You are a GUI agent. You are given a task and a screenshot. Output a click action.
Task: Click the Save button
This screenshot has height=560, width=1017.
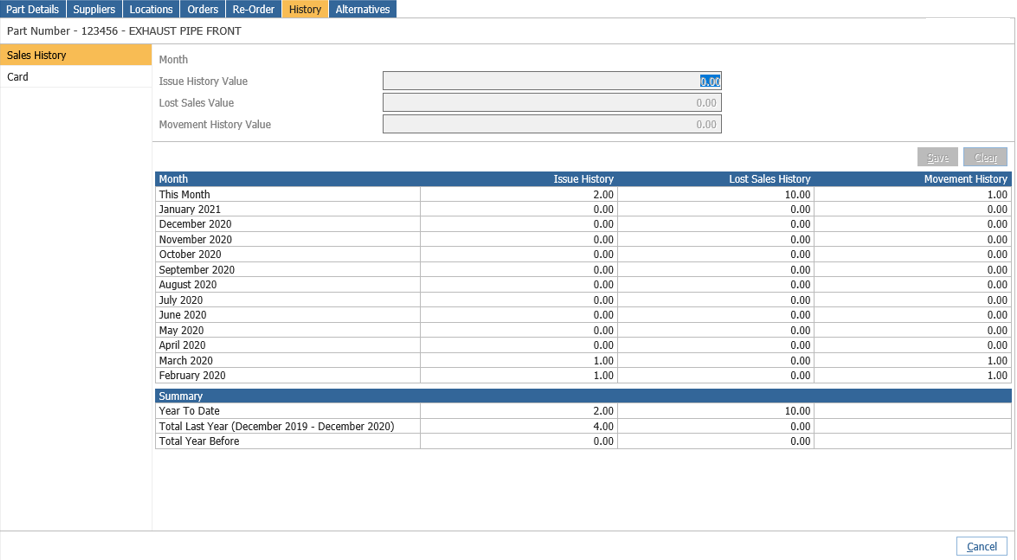point(937,157)
